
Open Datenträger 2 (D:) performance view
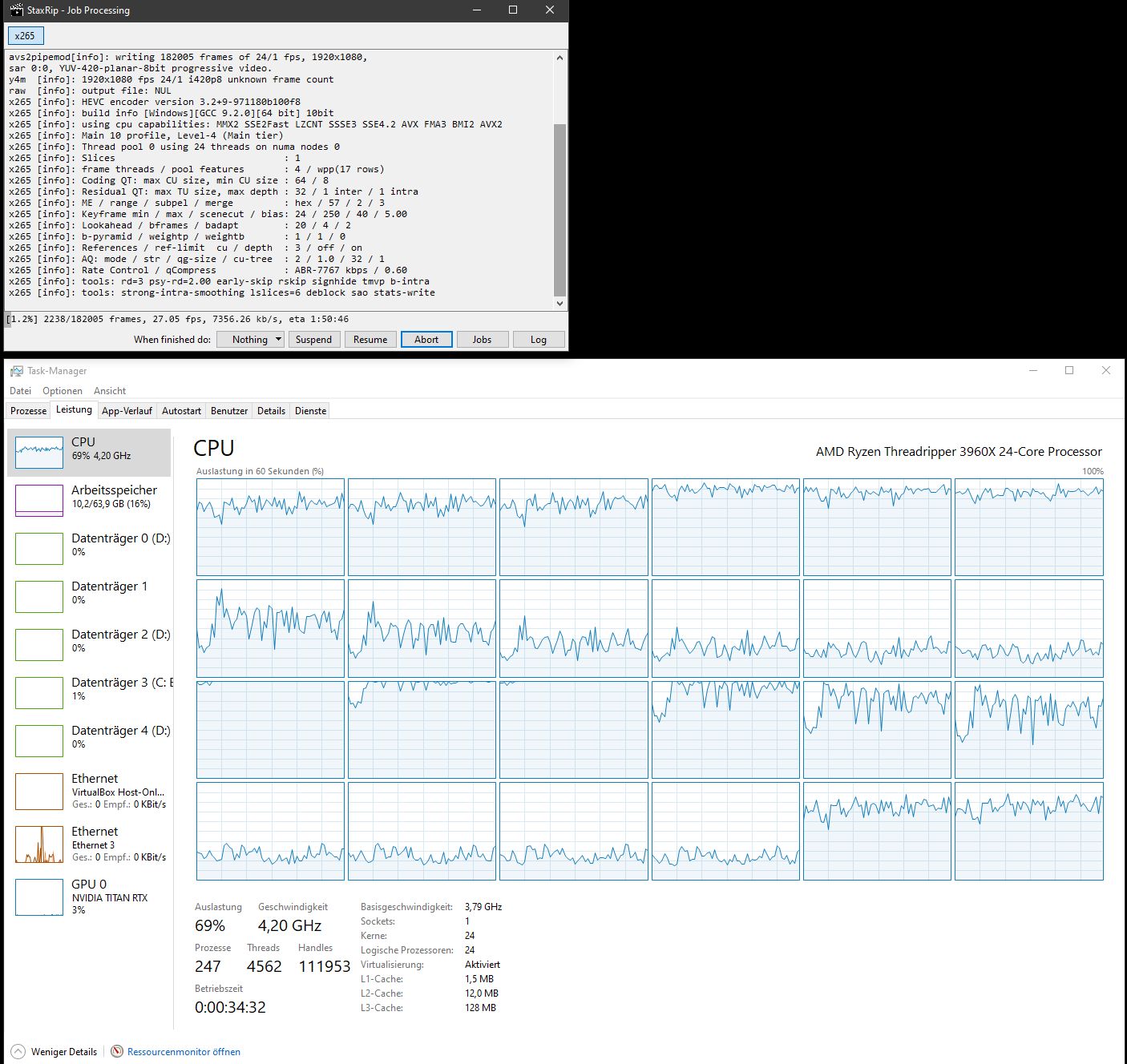(x=89, y=644)
